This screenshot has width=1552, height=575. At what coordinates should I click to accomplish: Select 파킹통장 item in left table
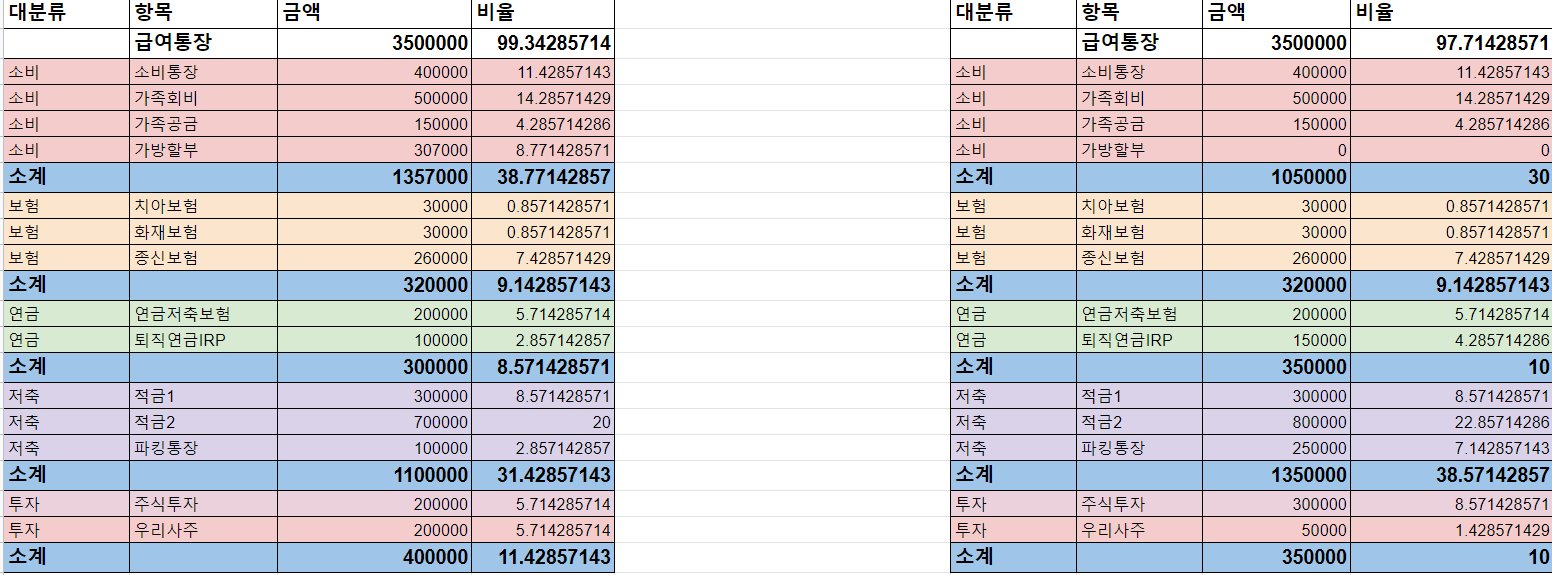(x=203, y=448)
